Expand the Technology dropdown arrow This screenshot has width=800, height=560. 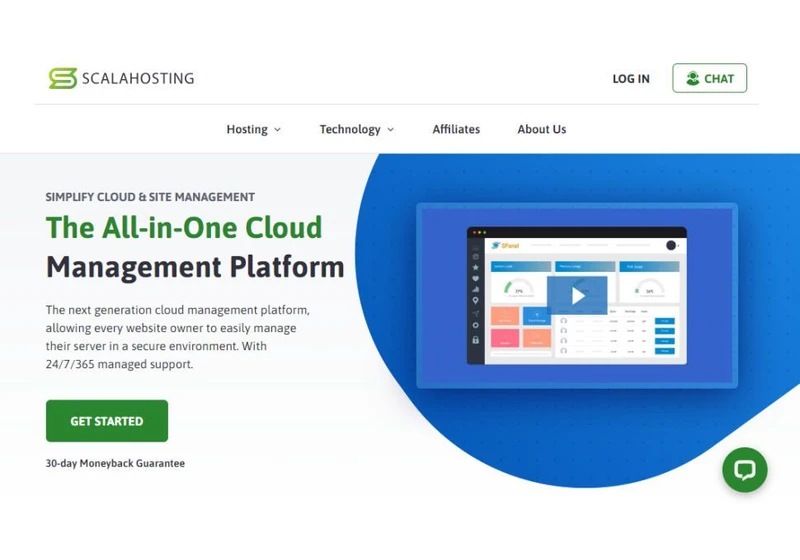(390, 130)
